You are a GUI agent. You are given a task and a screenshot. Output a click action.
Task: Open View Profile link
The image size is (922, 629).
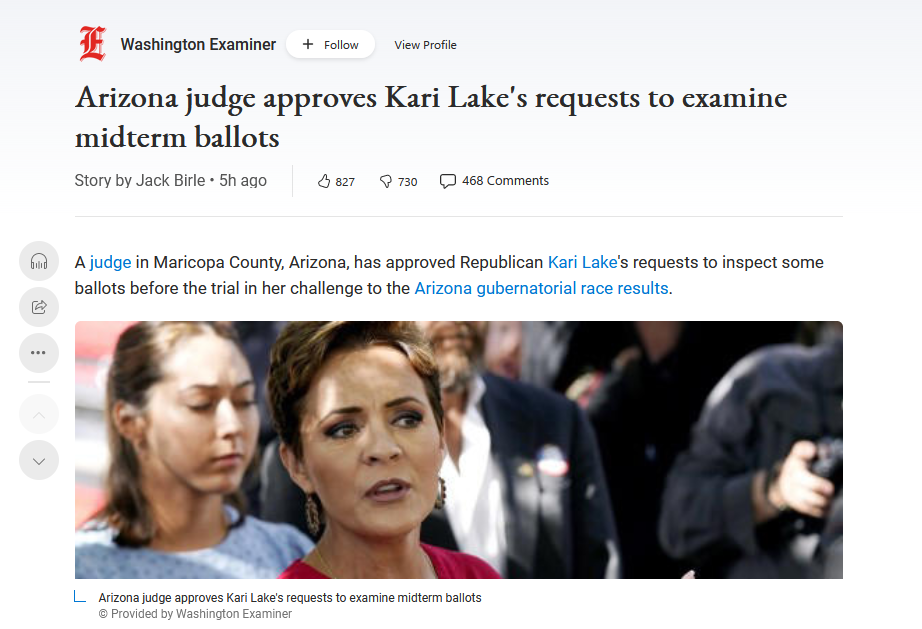coord(425,45)
